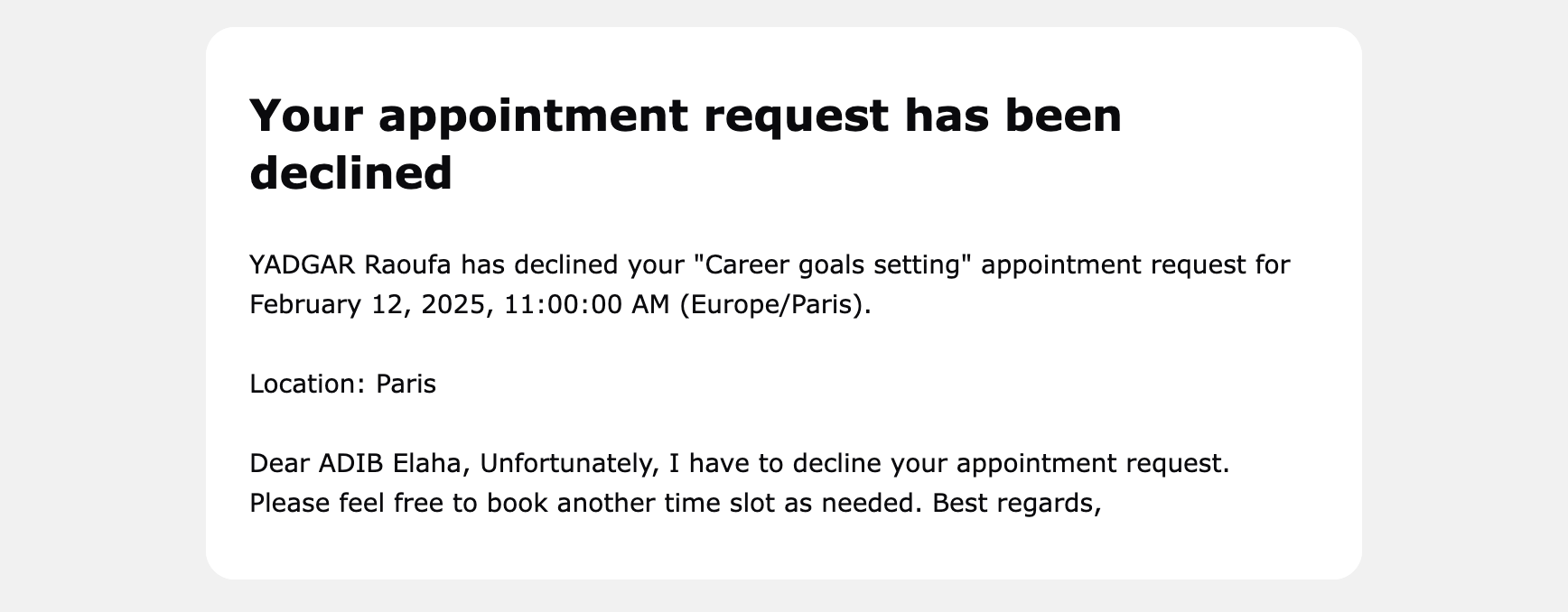The height and width of the screenshot is (612, 1568).
Task: Click the "Your appointment request" heading
Action: point(569,116)
